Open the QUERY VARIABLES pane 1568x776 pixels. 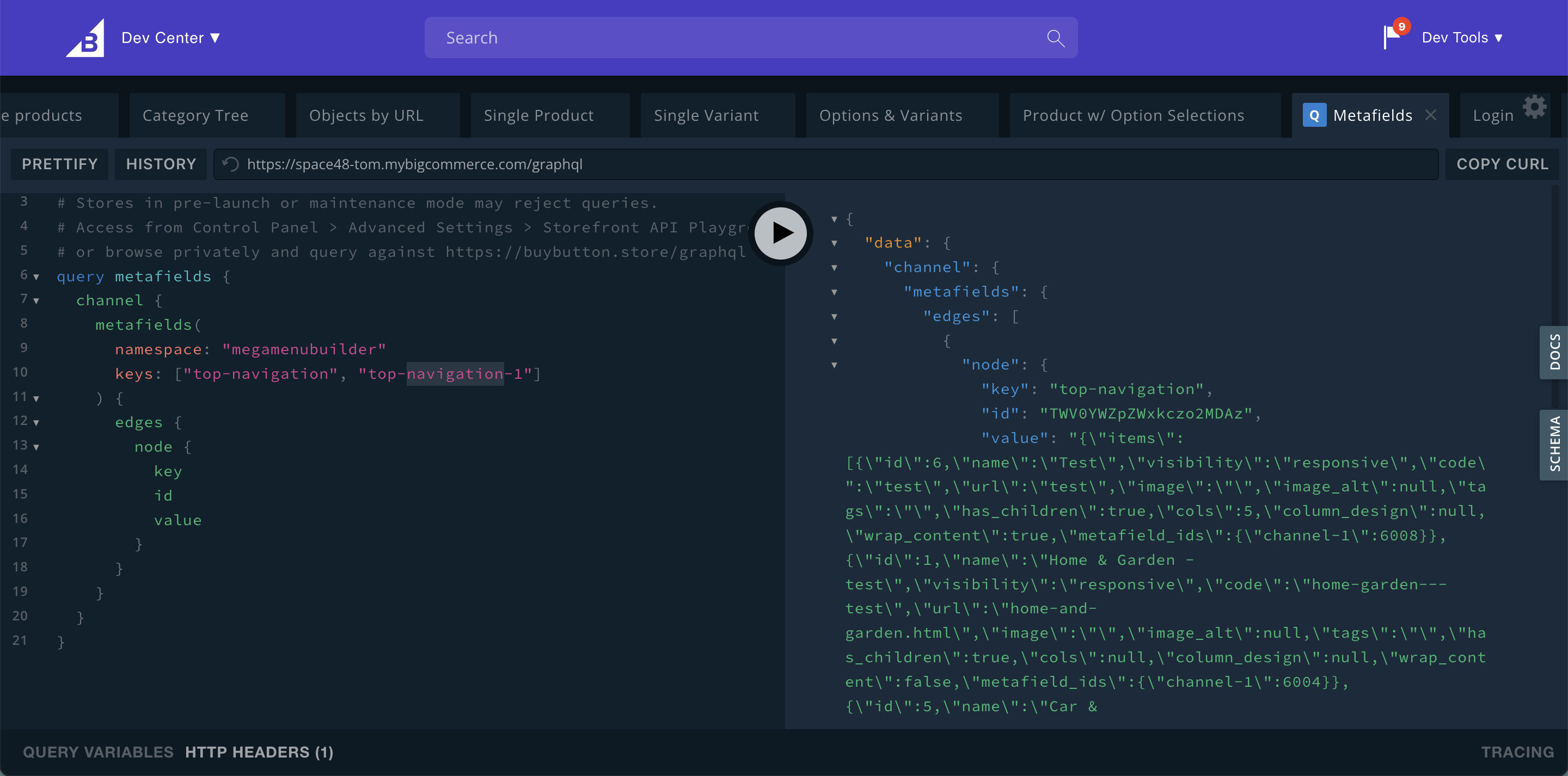[98, 752]
